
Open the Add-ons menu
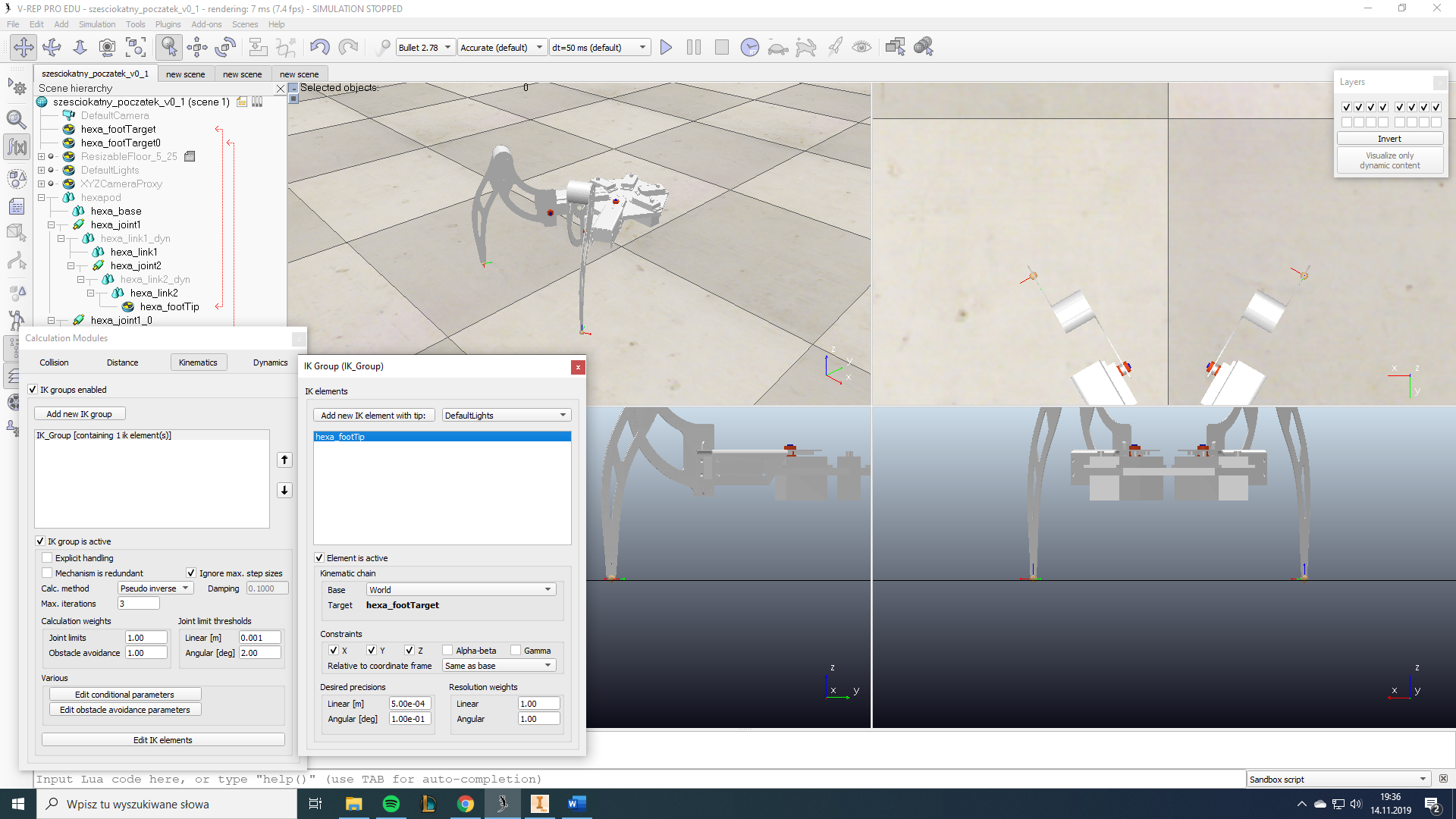point(206,24)
